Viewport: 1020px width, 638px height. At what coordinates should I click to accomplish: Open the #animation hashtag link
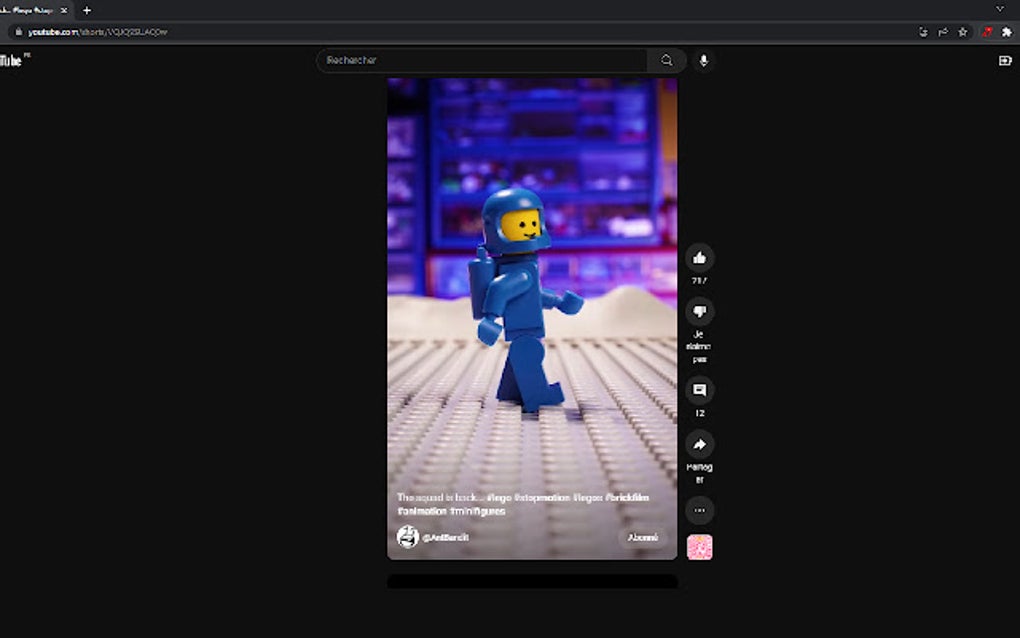[422, 511]
